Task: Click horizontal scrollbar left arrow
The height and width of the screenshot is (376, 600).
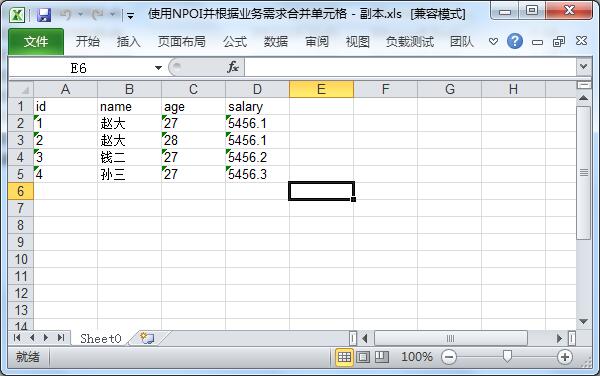Action: point(365,338)
